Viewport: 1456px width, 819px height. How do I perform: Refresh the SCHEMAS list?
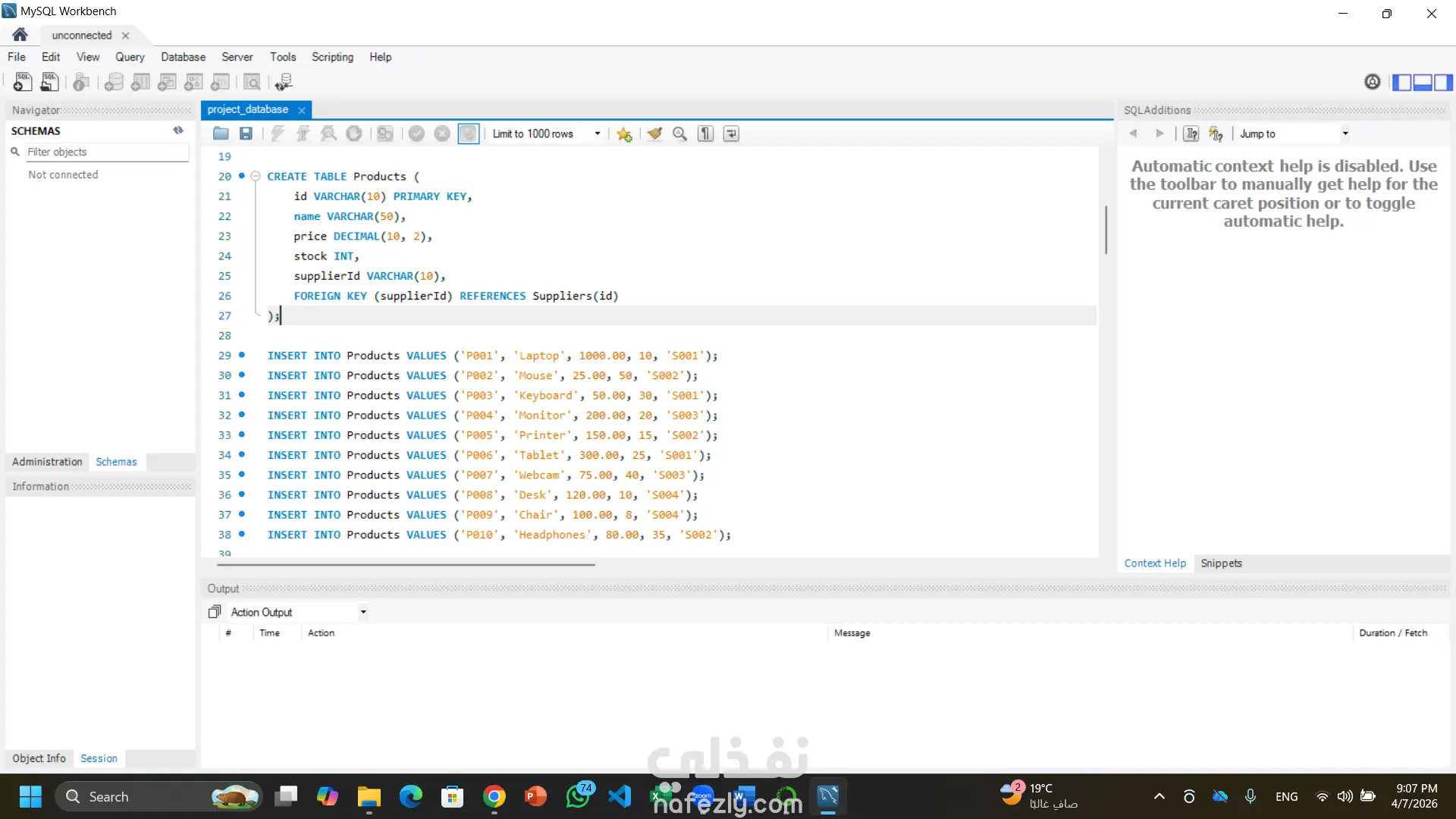tap(178, 130)
